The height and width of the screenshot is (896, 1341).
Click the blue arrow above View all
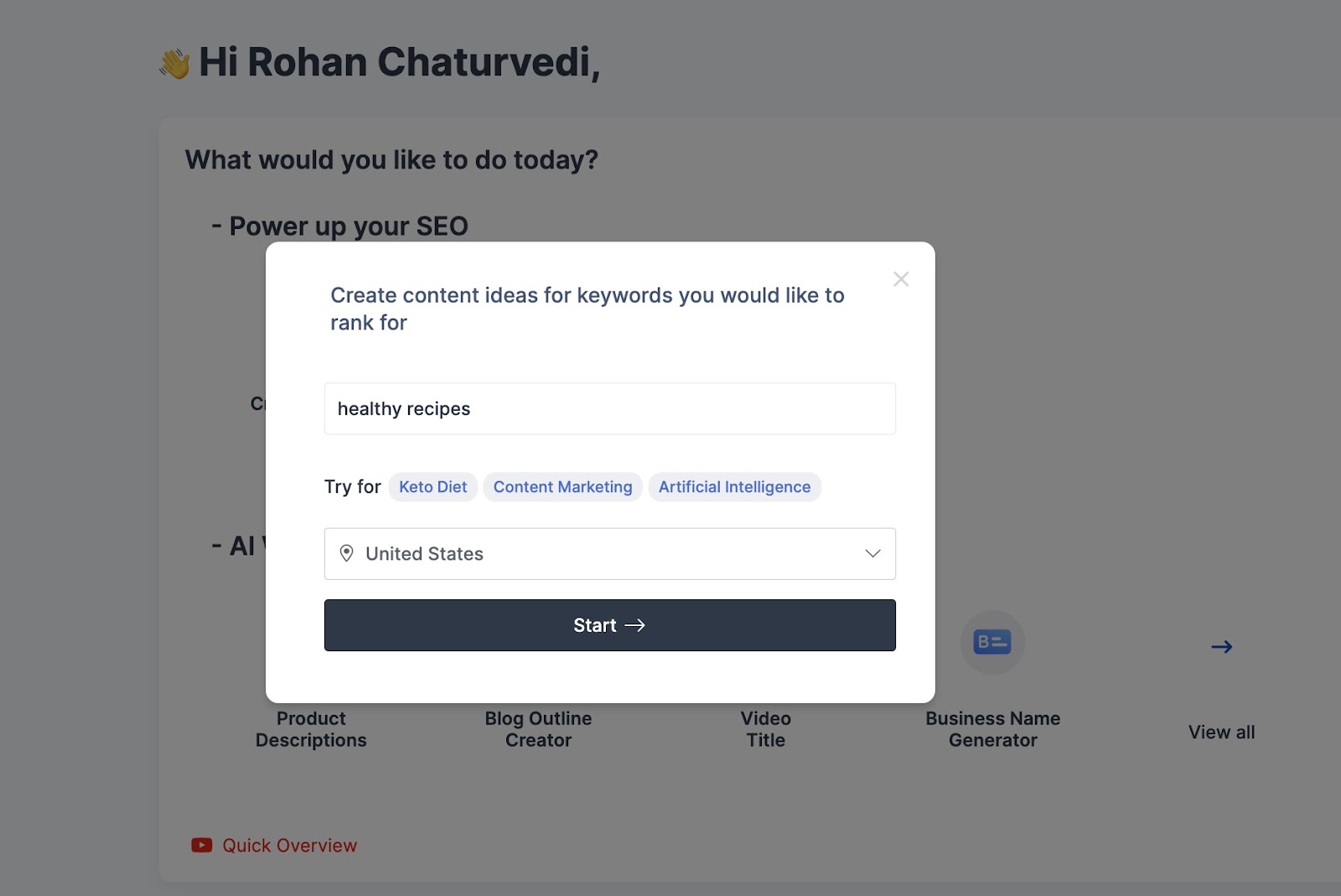1221,647
